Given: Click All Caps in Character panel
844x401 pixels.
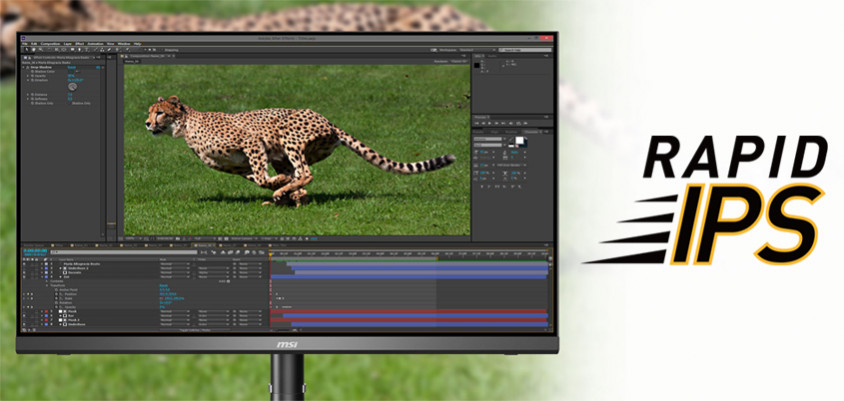Looking at the screenshot, I should (x=497, y=187).
